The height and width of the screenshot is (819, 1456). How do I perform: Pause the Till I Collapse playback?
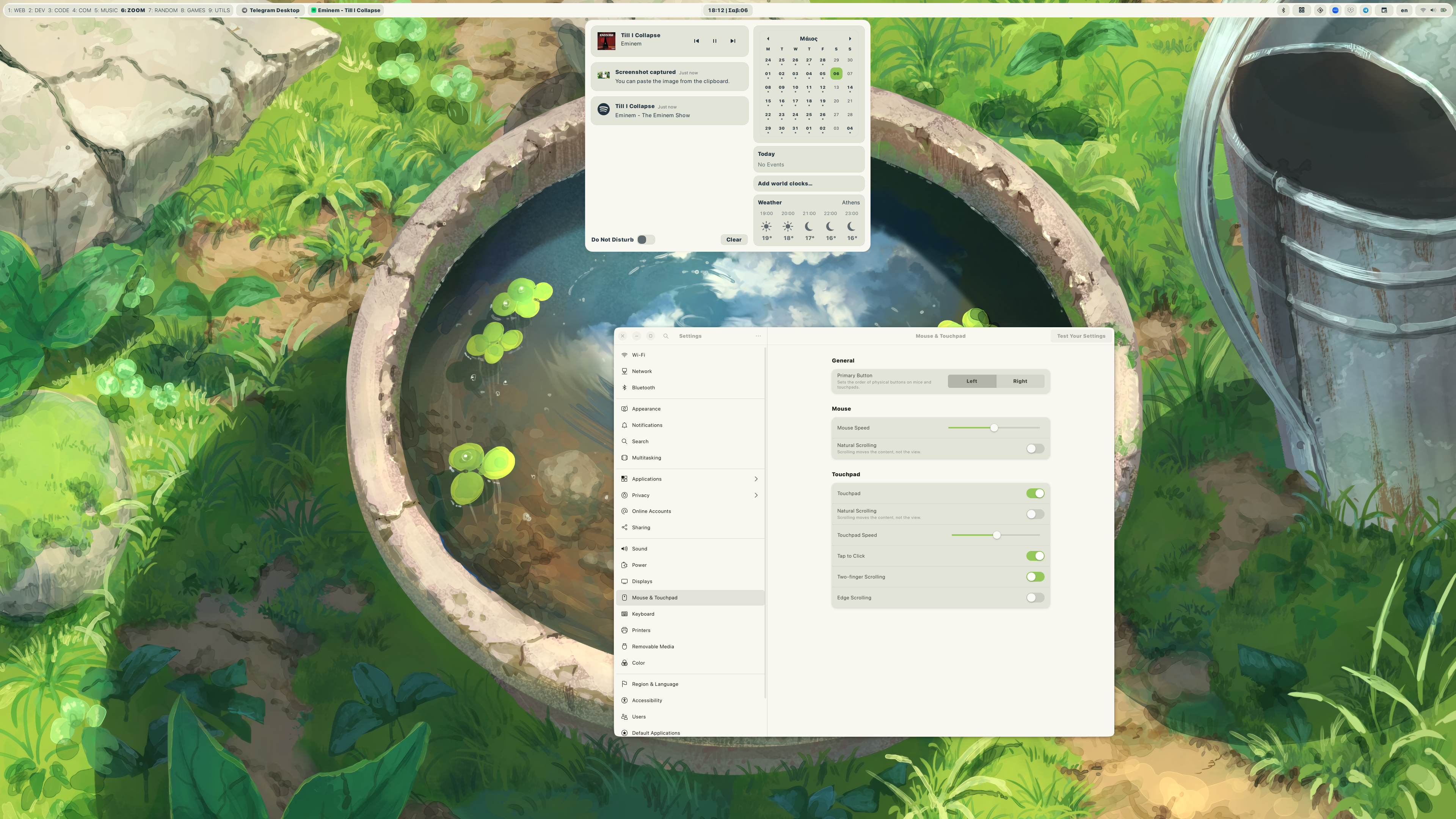click(x=714, y=41)
